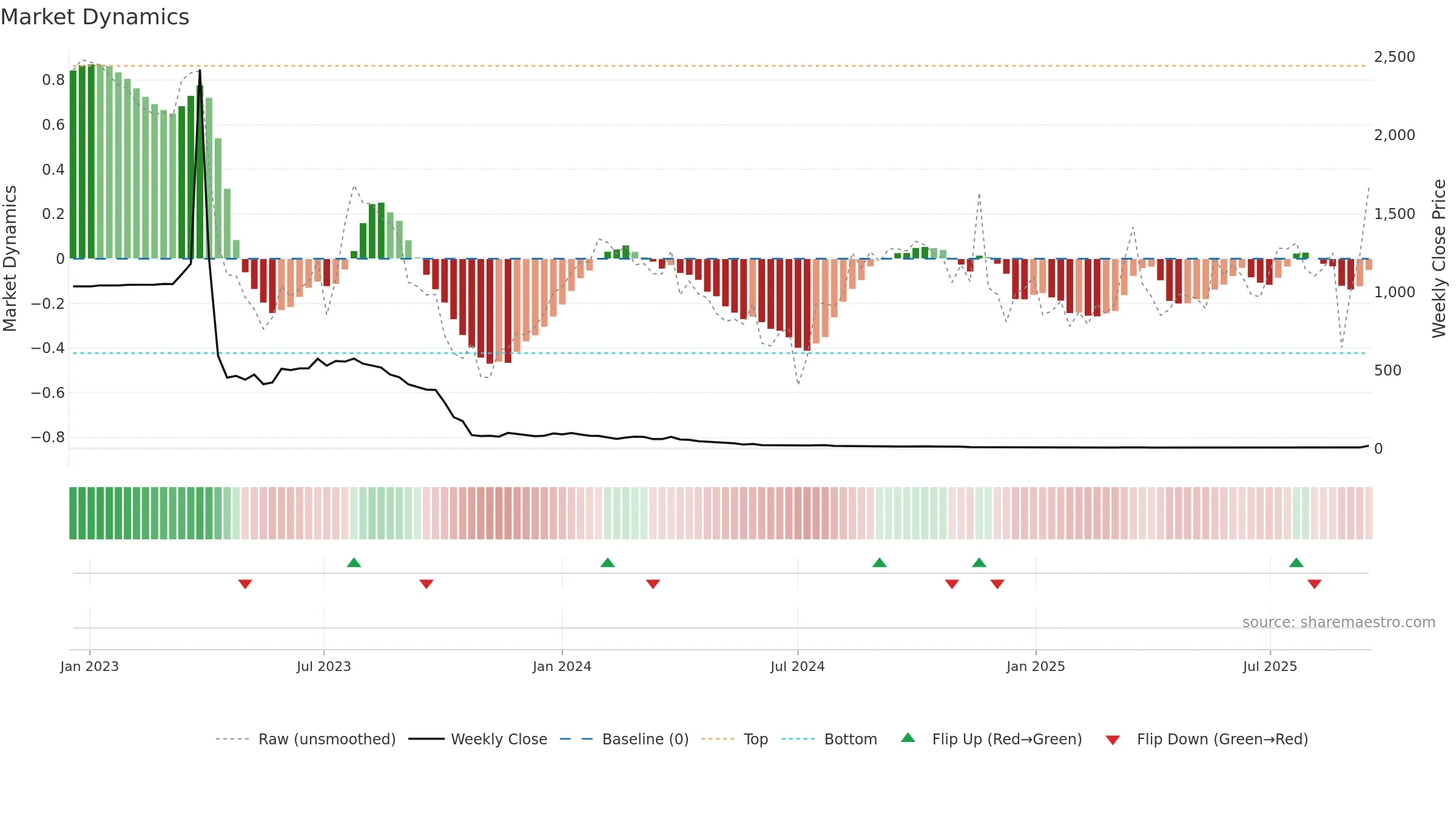Click the Jan 2023 x-axis label
The height and width of the screenshot is (819, 1456).
pyautogui.click(x=90, y=666)
